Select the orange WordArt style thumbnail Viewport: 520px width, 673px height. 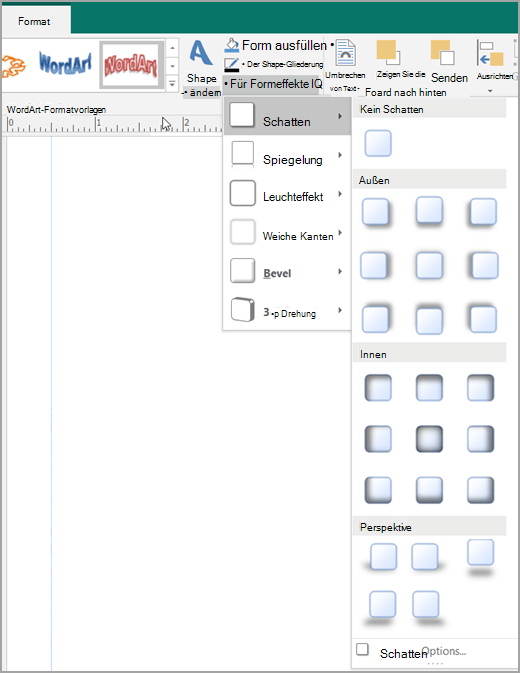tap(13, 67)
